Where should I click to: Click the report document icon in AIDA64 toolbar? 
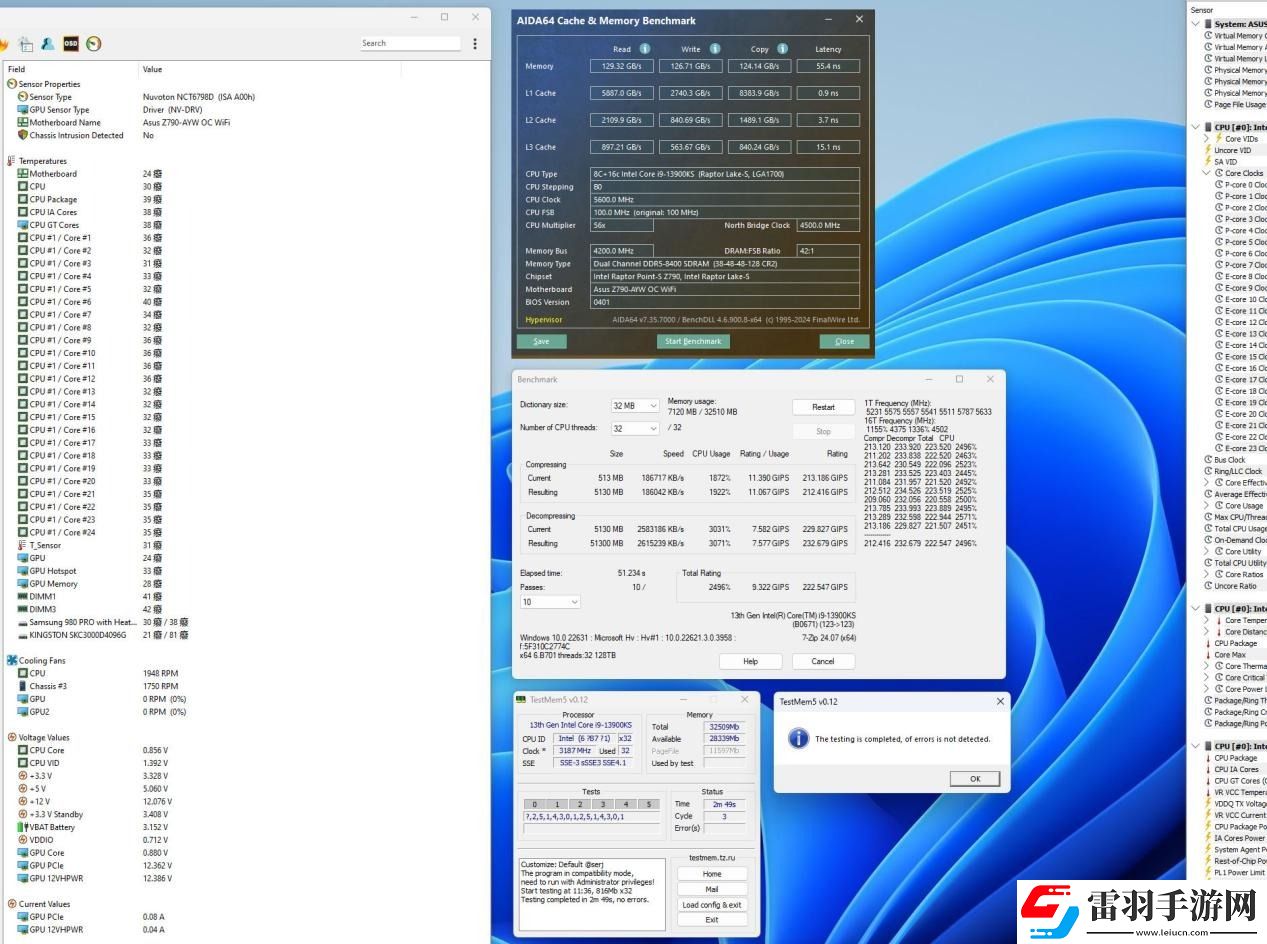tap(25, 43)
